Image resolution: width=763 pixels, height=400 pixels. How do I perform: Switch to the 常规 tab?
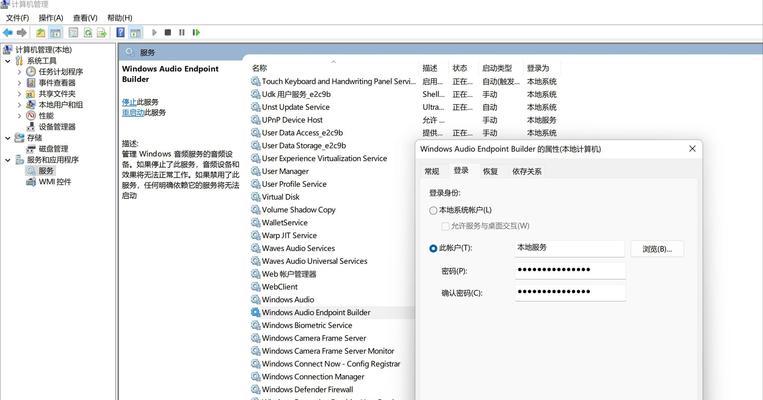pos(432,171)
